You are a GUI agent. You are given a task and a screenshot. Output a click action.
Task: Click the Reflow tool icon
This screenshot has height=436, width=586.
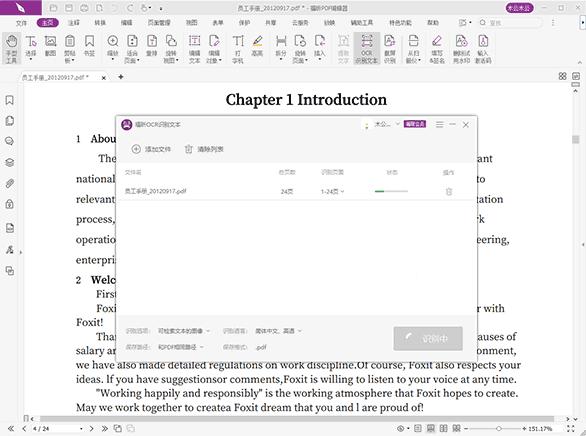151,46
